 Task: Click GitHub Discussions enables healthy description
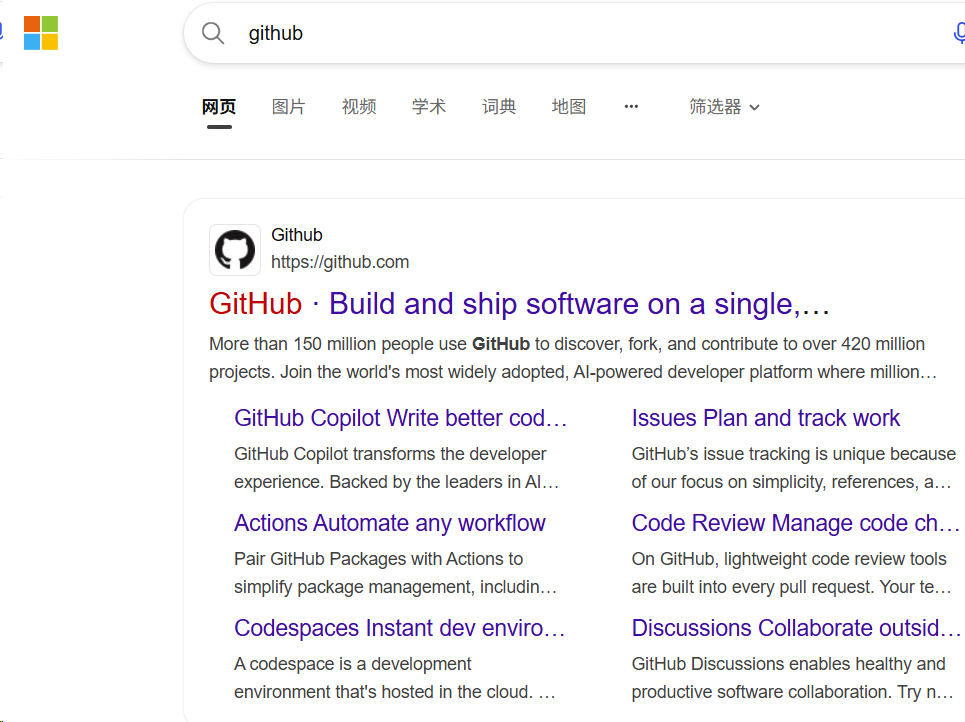pyautogui.click(x=792, y=678)
